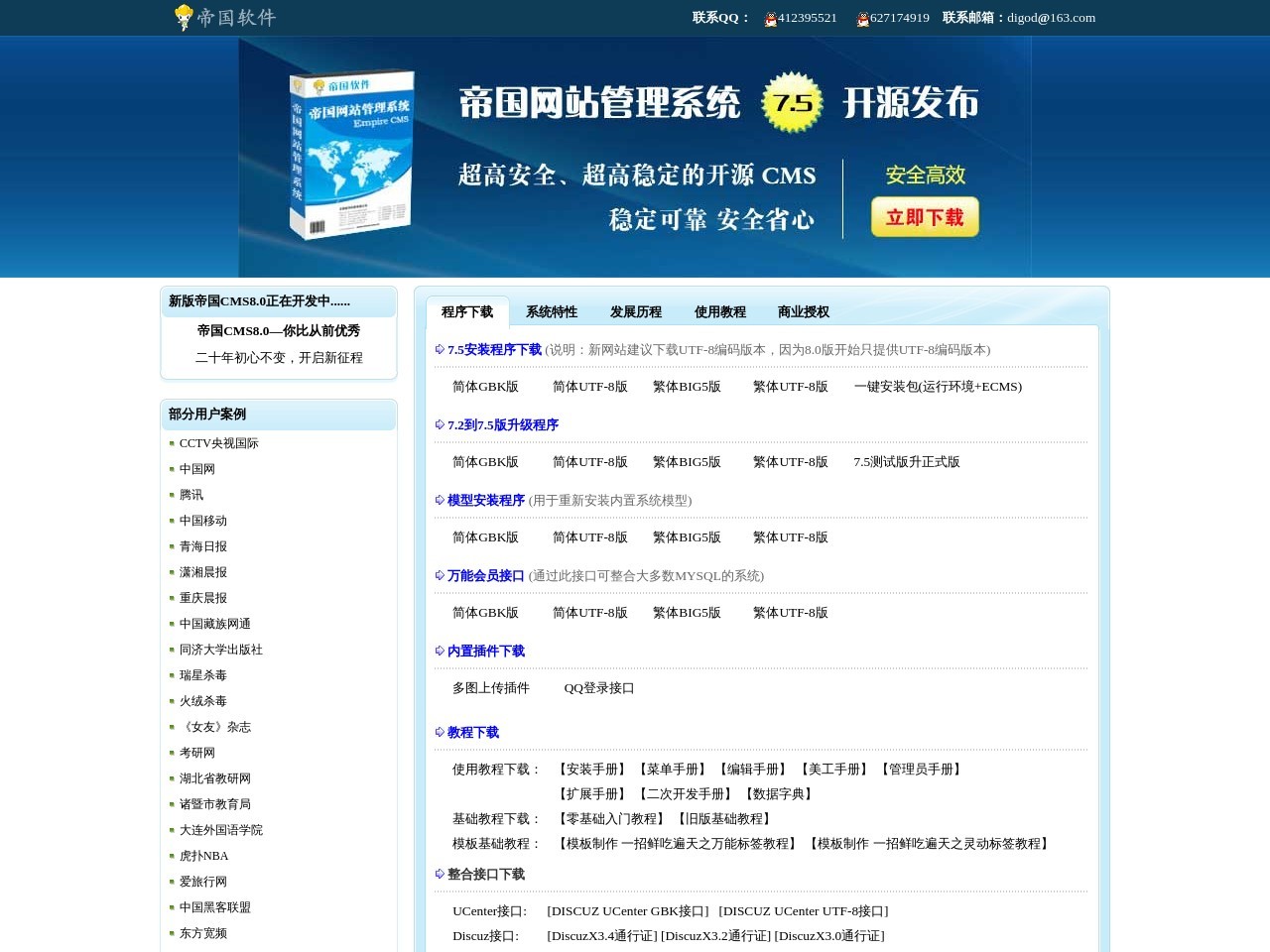The image size is (1270, 952).
Task: Open the 发展历程 tab
Action: 636,311
